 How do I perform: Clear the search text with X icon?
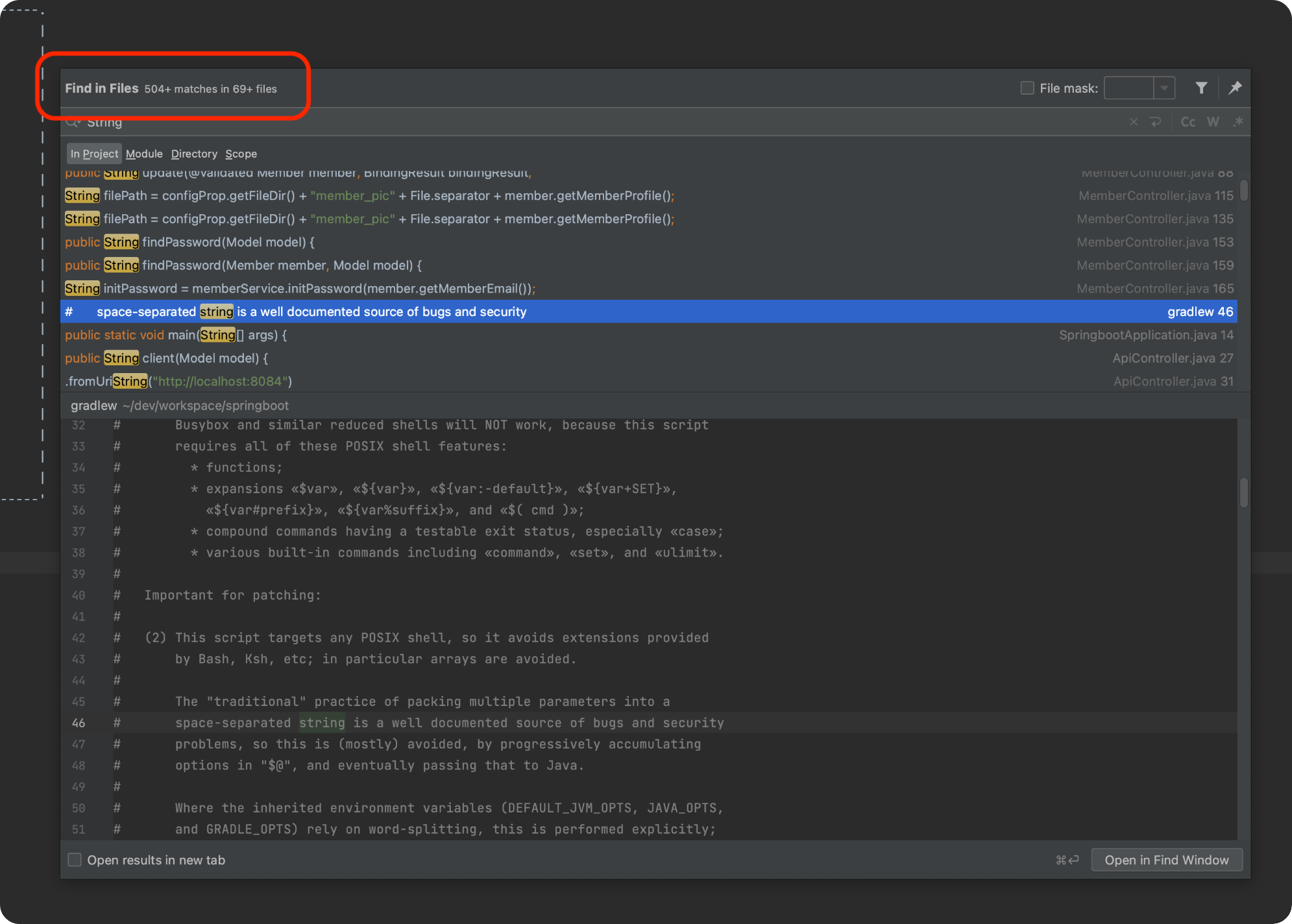coord(1133,122)
